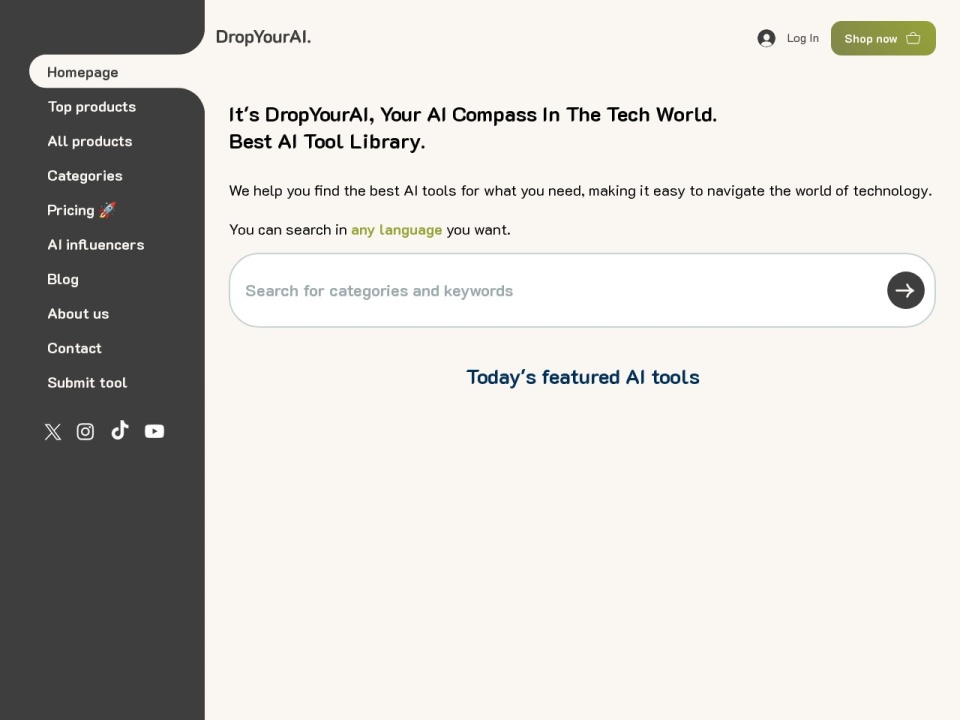This screenshot has width=960, height=720.
Task: Click the 'Today's featured AI tools' heading
Action: [x=583, y=378]
